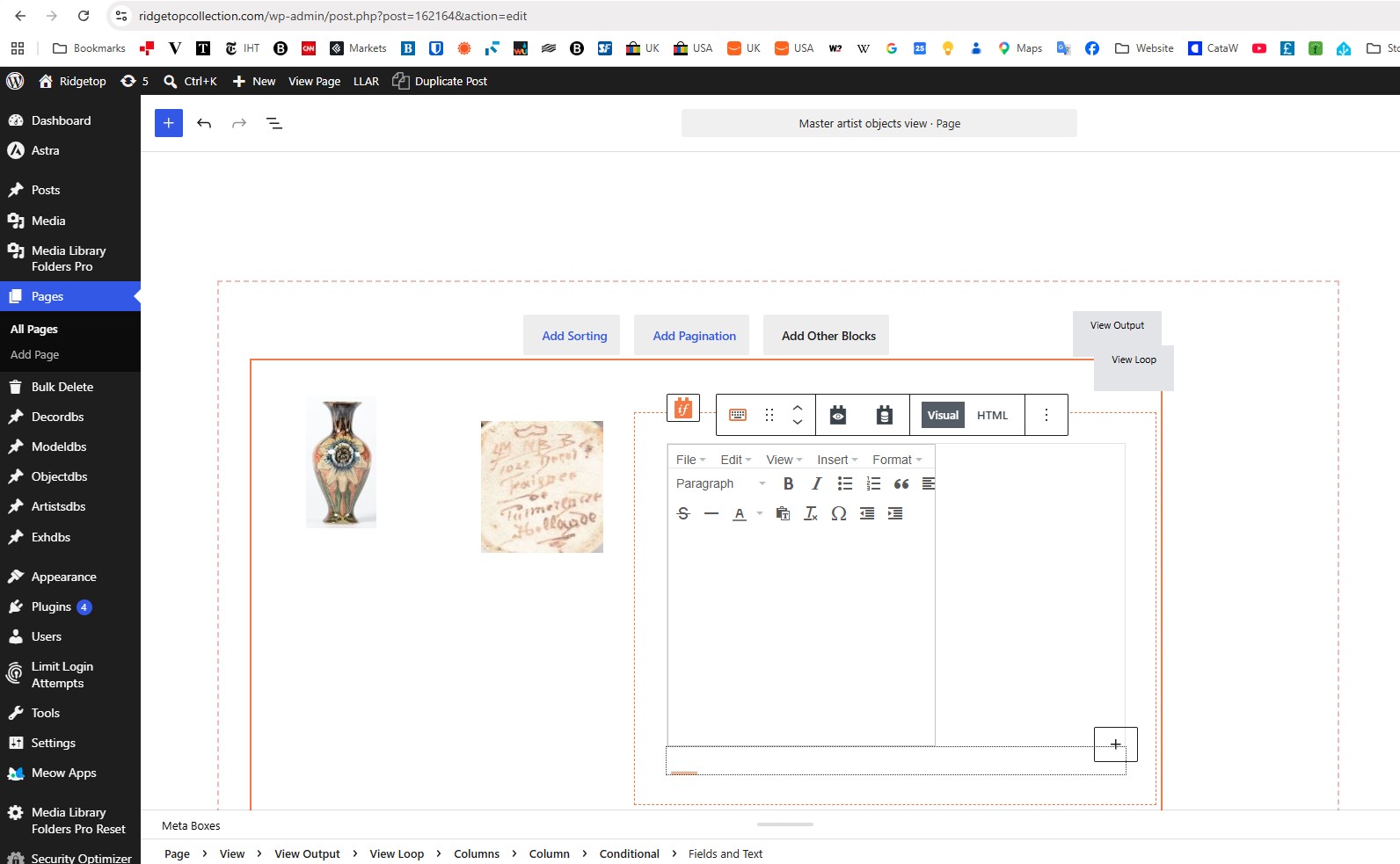Open the document overview list icon
Image resolution: width=1400 pixels, height=864 pixels.
[x=274, y=123]
